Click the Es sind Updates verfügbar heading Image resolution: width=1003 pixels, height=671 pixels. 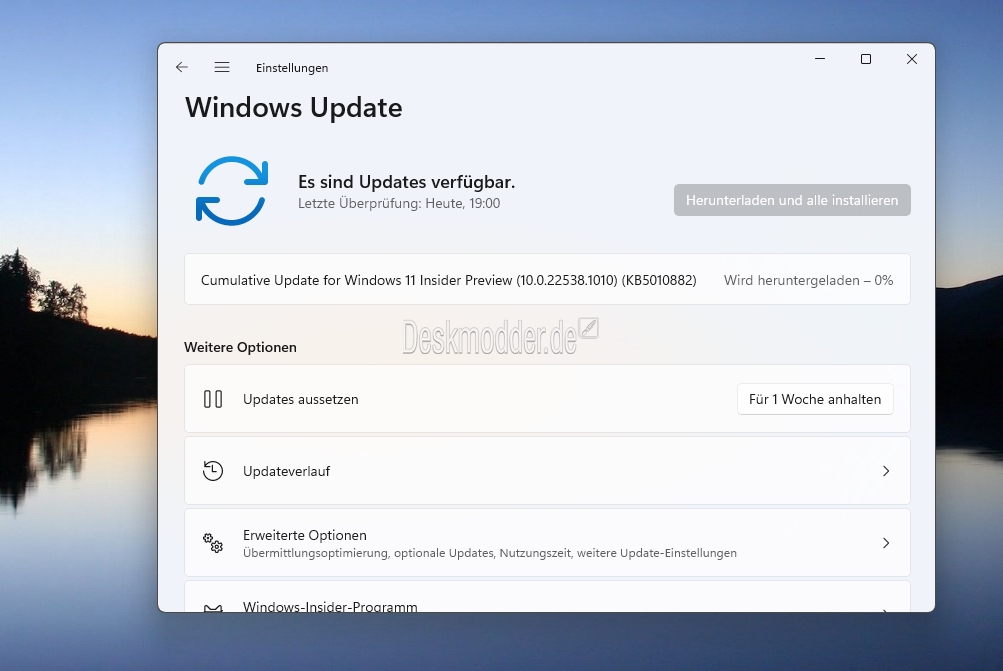pyautogui.click(x=406, y=182)
